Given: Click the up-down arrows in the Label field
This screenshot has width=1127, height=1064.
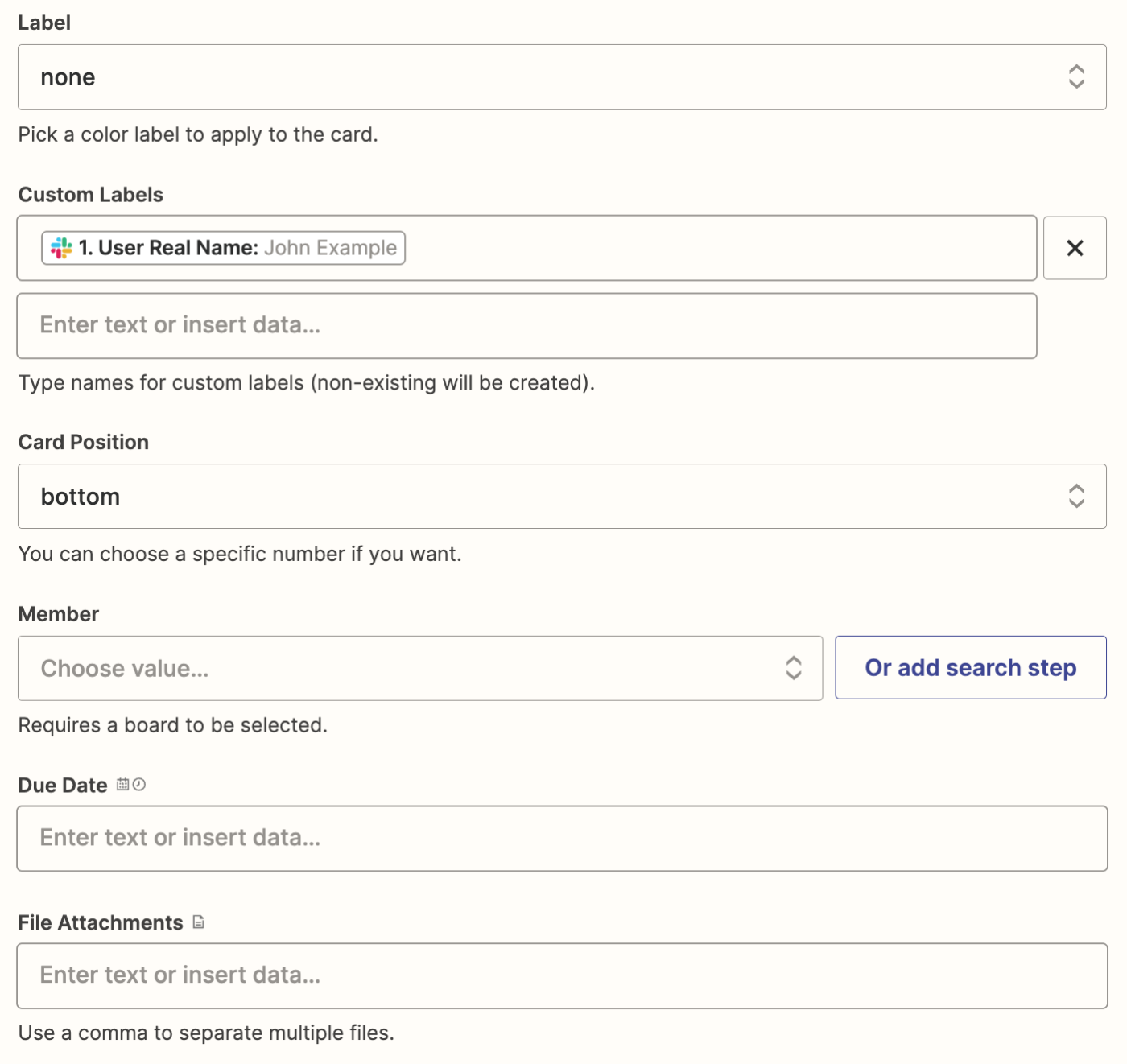Looking at the screenshot, I should point(1076,77).
